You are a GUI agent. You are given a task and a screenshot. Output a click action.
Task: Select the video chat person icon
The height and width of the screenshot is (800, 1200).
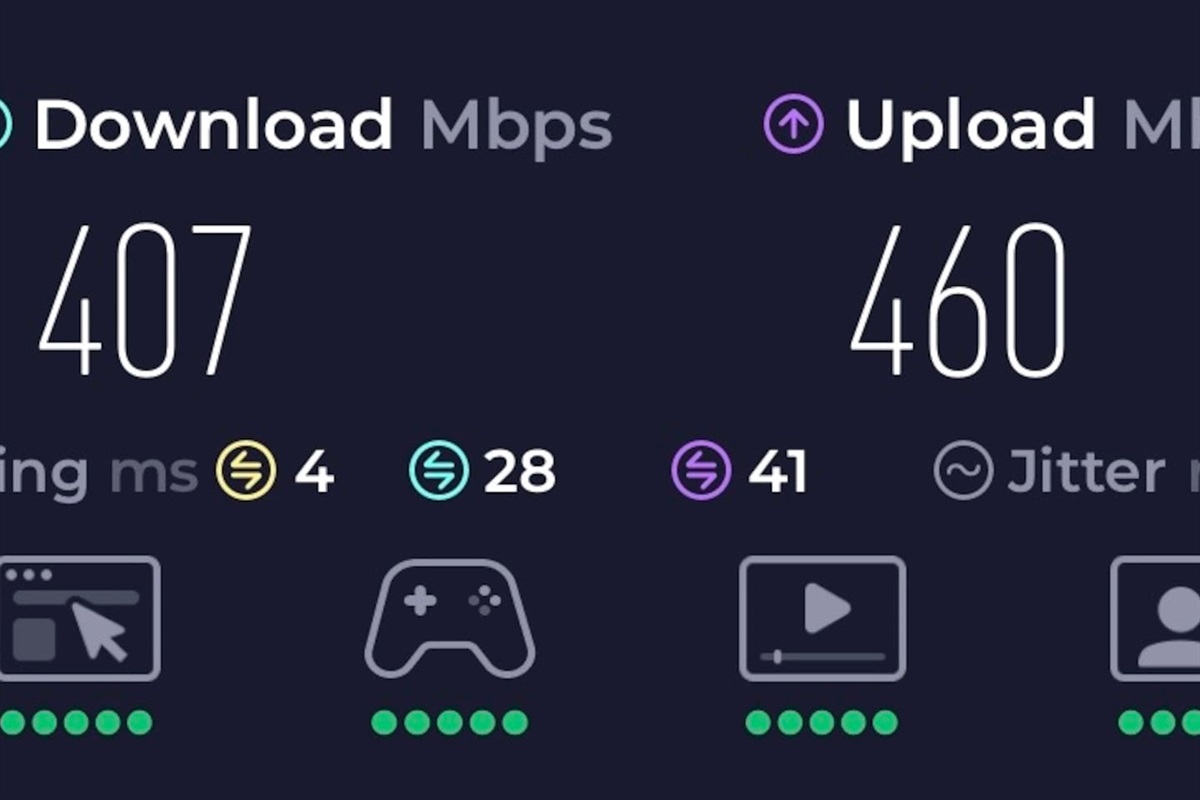(x=1156, y=619)
